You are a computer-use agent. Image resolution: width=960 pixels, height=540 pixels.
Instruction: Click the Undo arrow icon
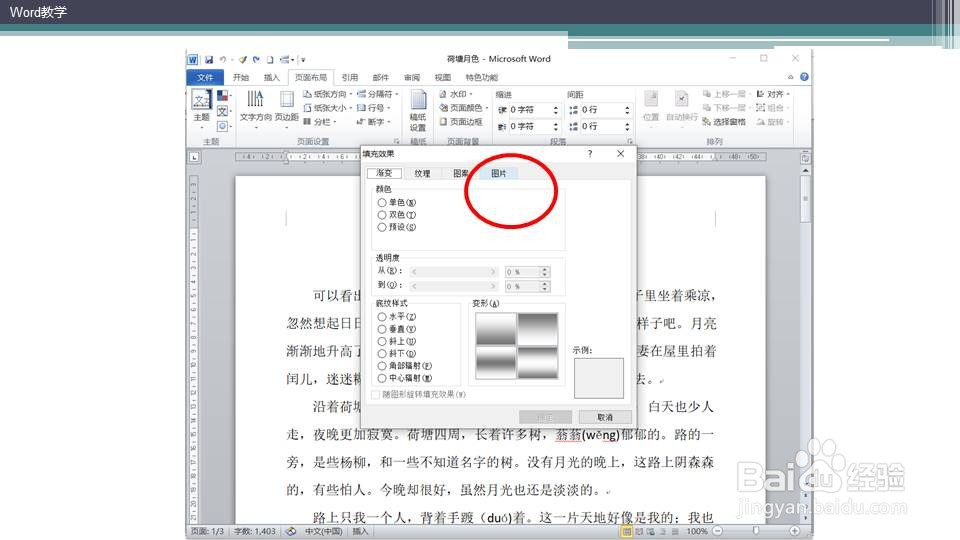coord(223,59)
